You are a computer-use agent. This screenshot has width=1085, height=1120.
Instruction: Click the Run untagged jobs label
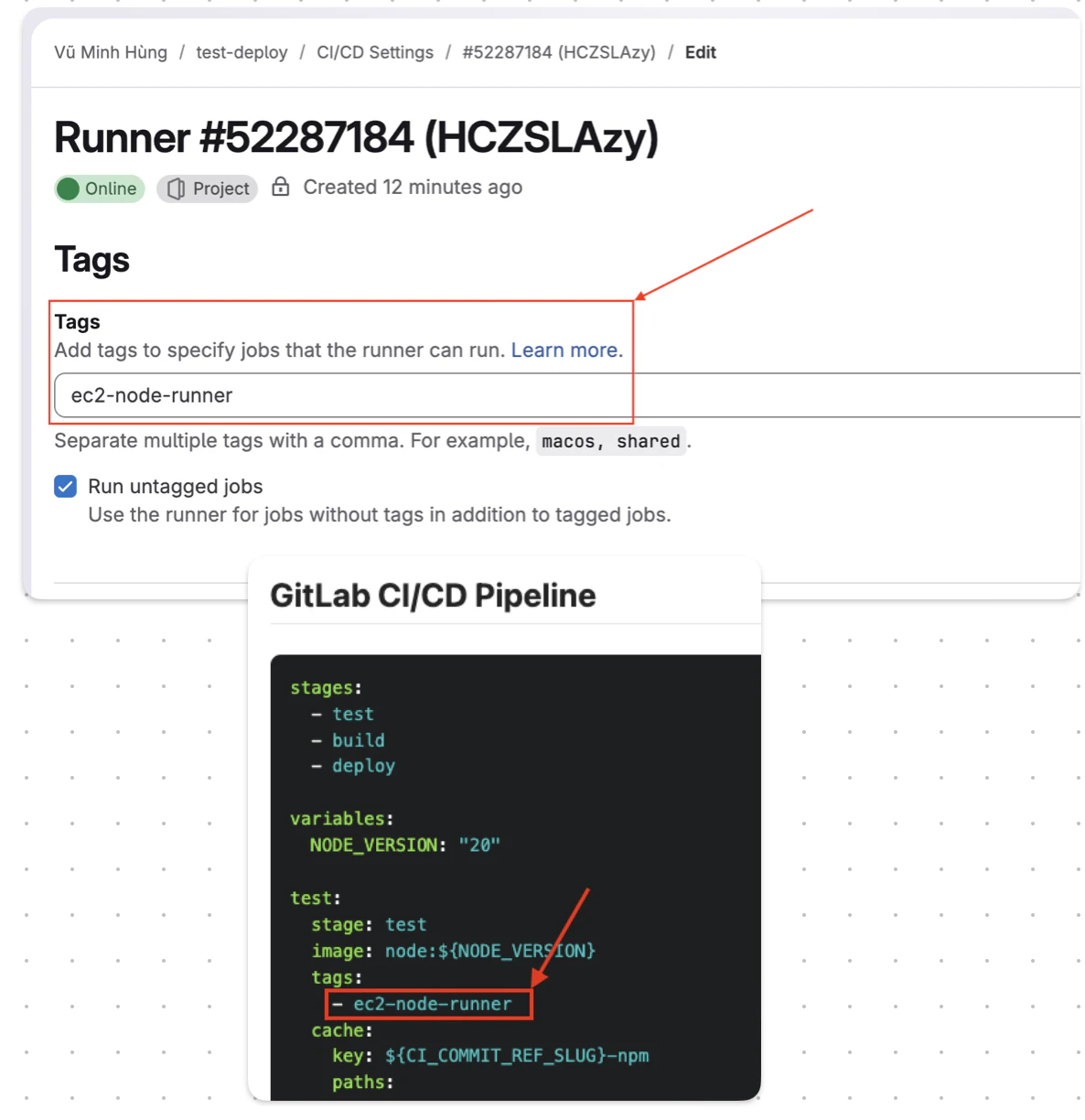point(176,487)
